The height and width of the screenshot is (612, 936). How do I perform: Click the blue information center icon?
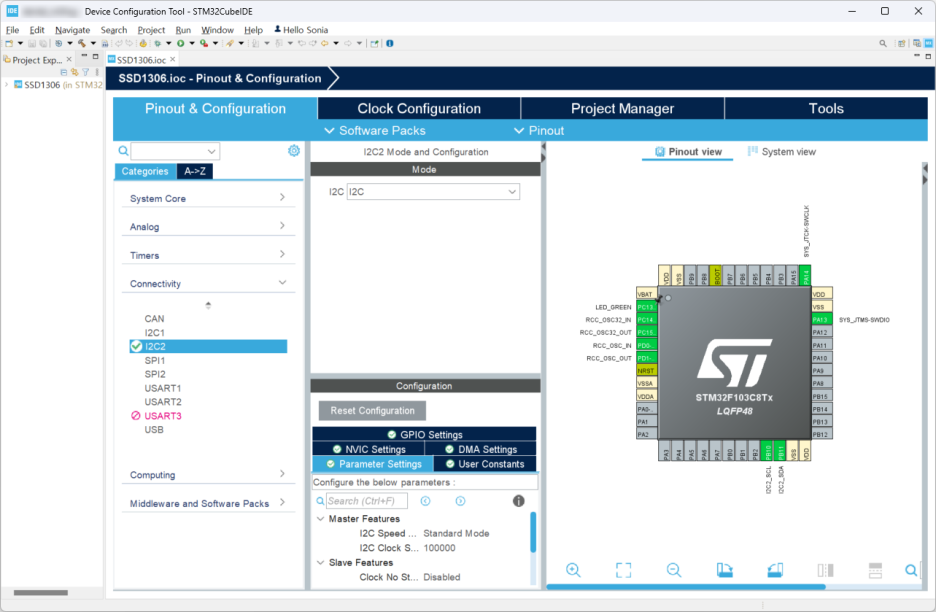(390, 44)
